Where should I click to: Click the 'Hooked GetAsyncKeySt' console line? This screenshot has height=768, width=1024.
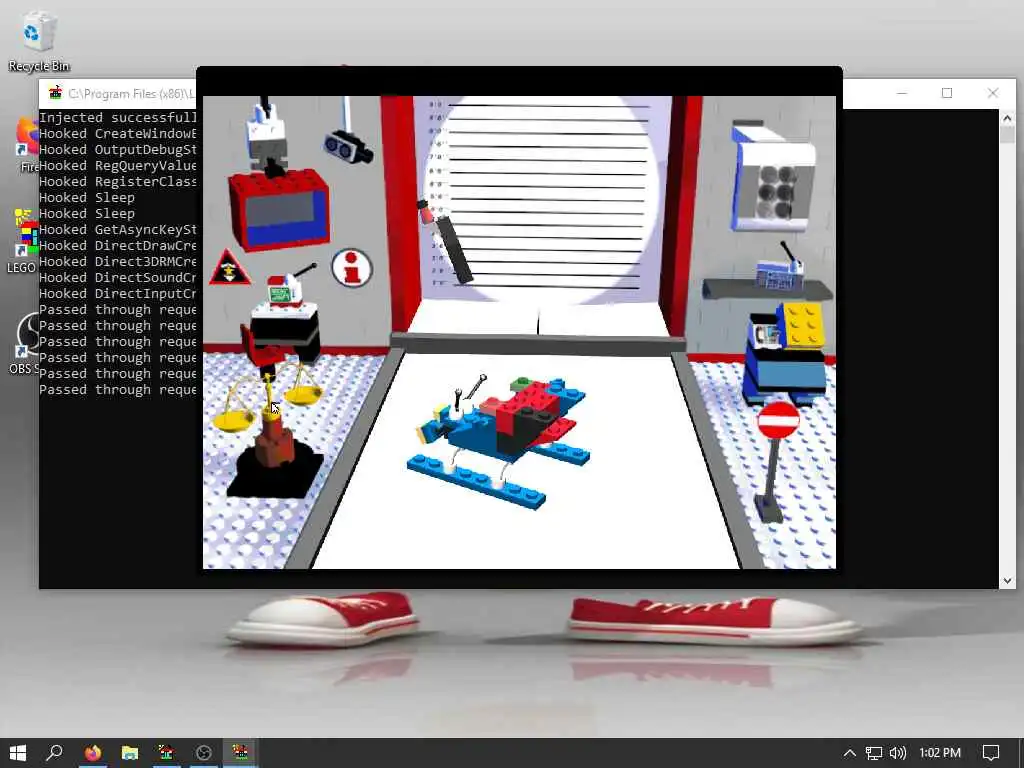(x=118, y=229)
